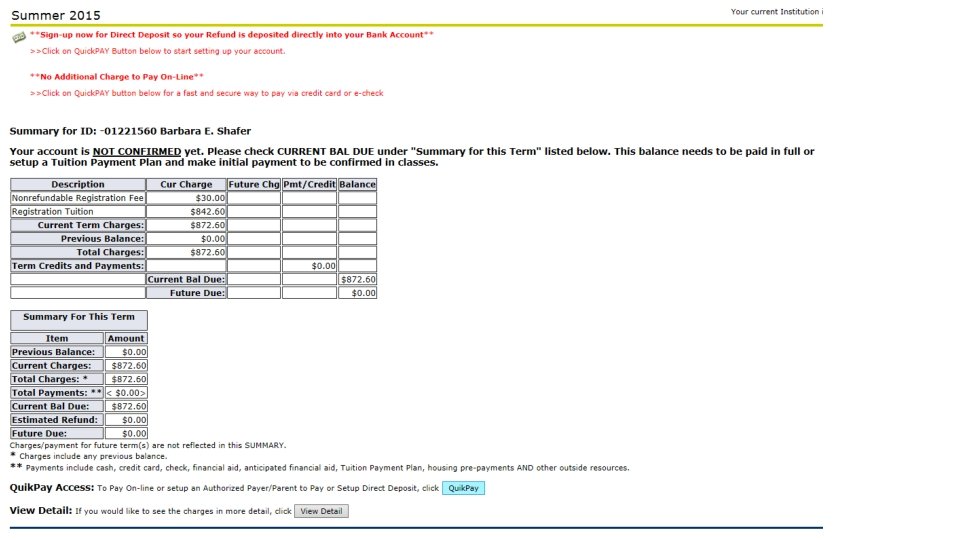Viewport: 960px width, 540px height.
Task: Click the e-check QuickPAY instruction line
Action: [206, 93]
